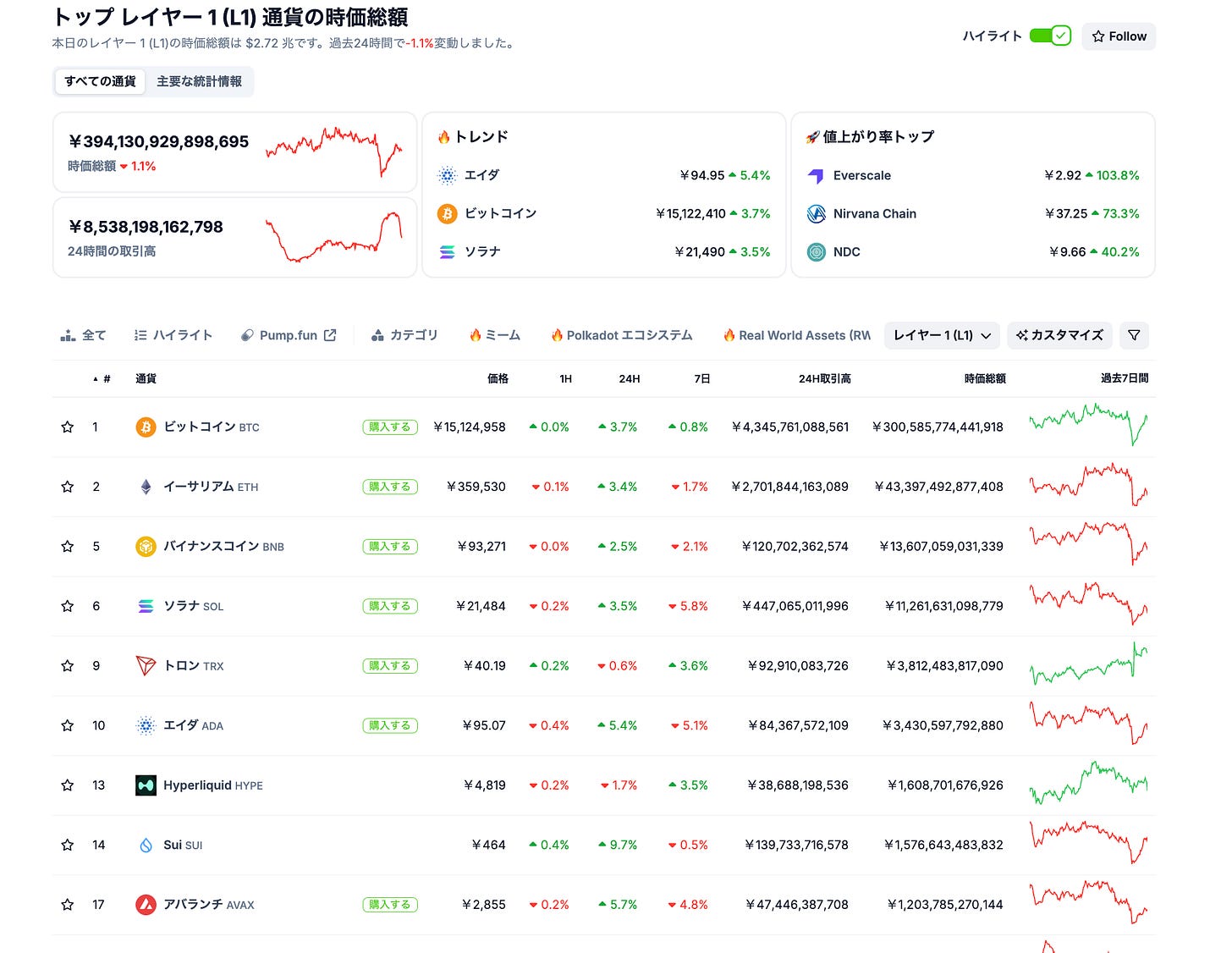The image size is (1232, 953).
Task: Favorite Hyperliquid with its star icon
Action: click(68, 785)
